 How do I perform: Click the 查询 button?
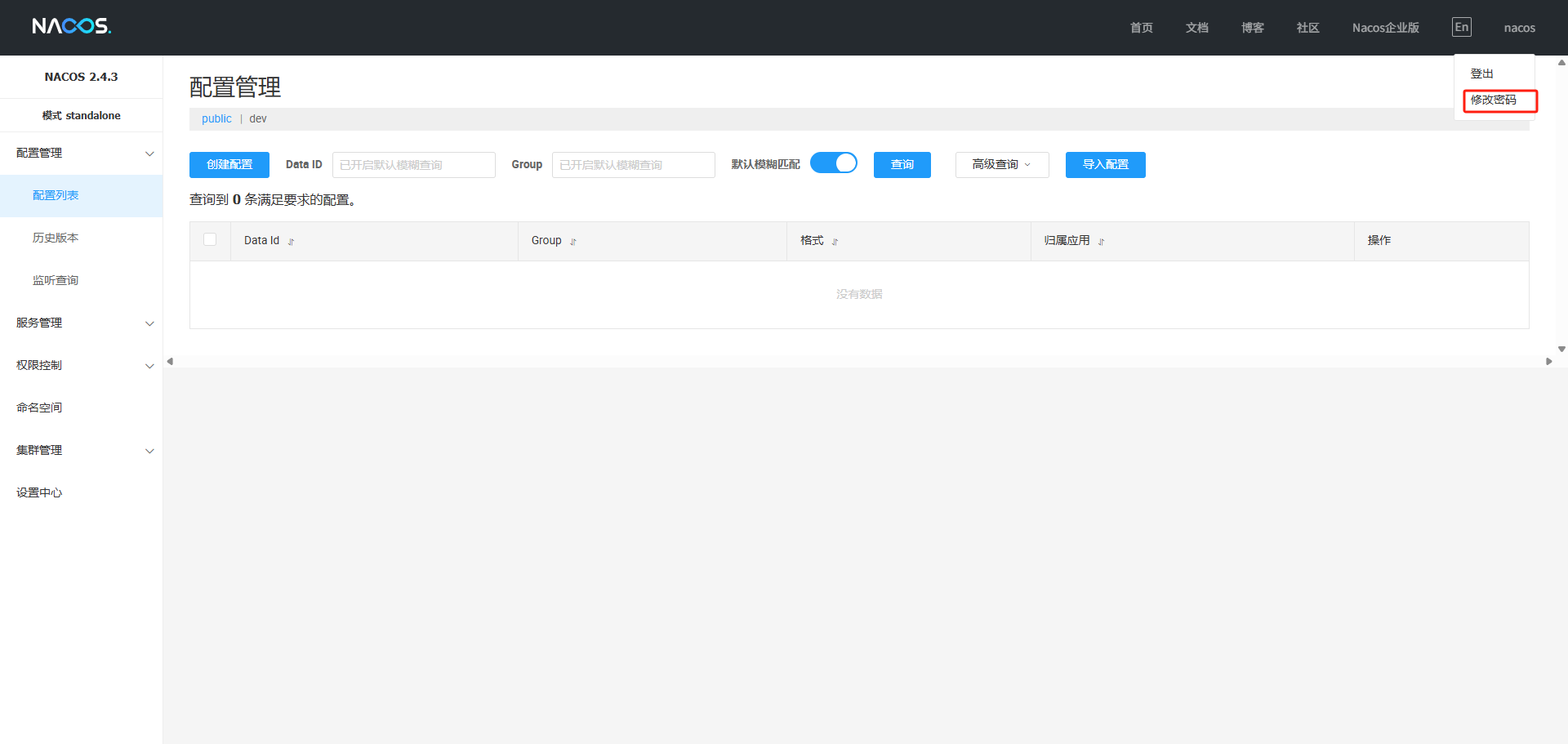click(x=902, y=165)
